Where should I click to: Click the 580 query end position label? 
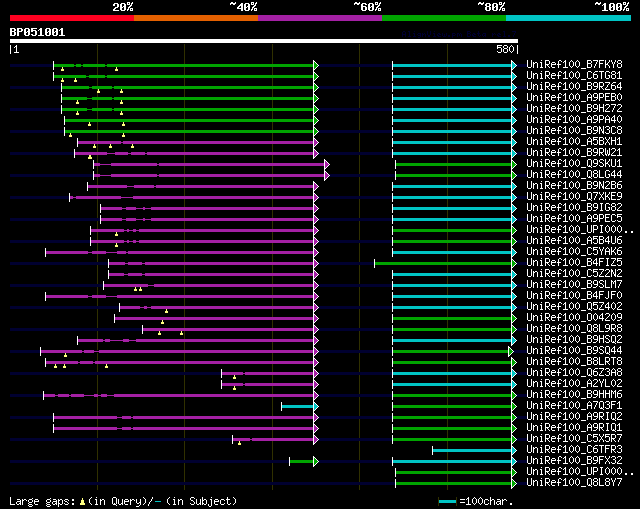click(505, 49)
